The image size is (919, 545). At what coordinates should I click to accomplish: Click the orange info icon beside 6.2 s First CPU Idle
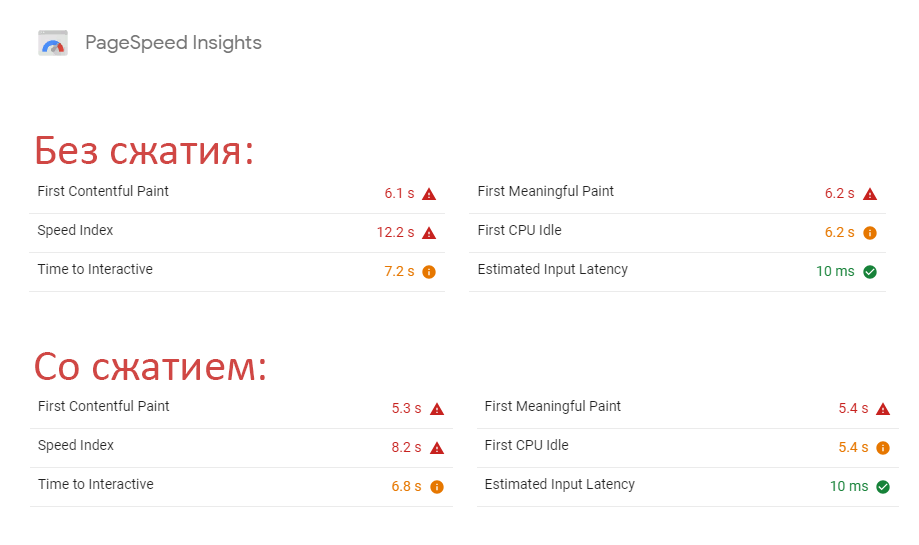coord(870,233)
